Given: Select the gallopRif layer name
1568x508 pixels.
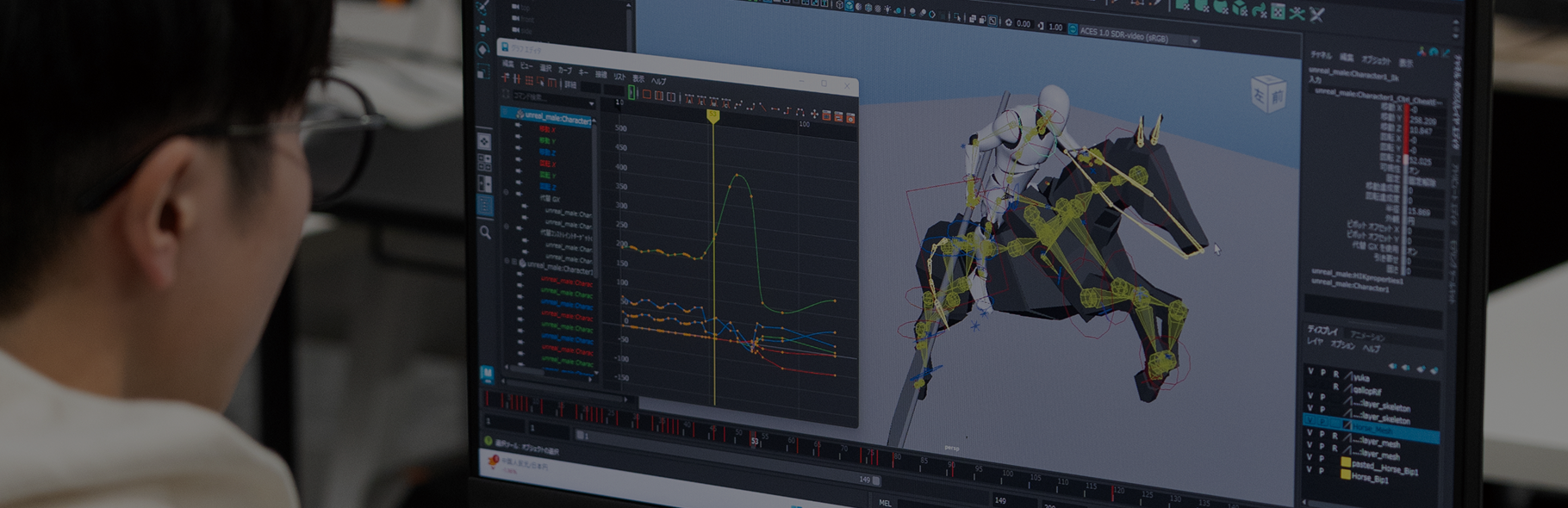Looking at the screenshot, I should 1368,390.
